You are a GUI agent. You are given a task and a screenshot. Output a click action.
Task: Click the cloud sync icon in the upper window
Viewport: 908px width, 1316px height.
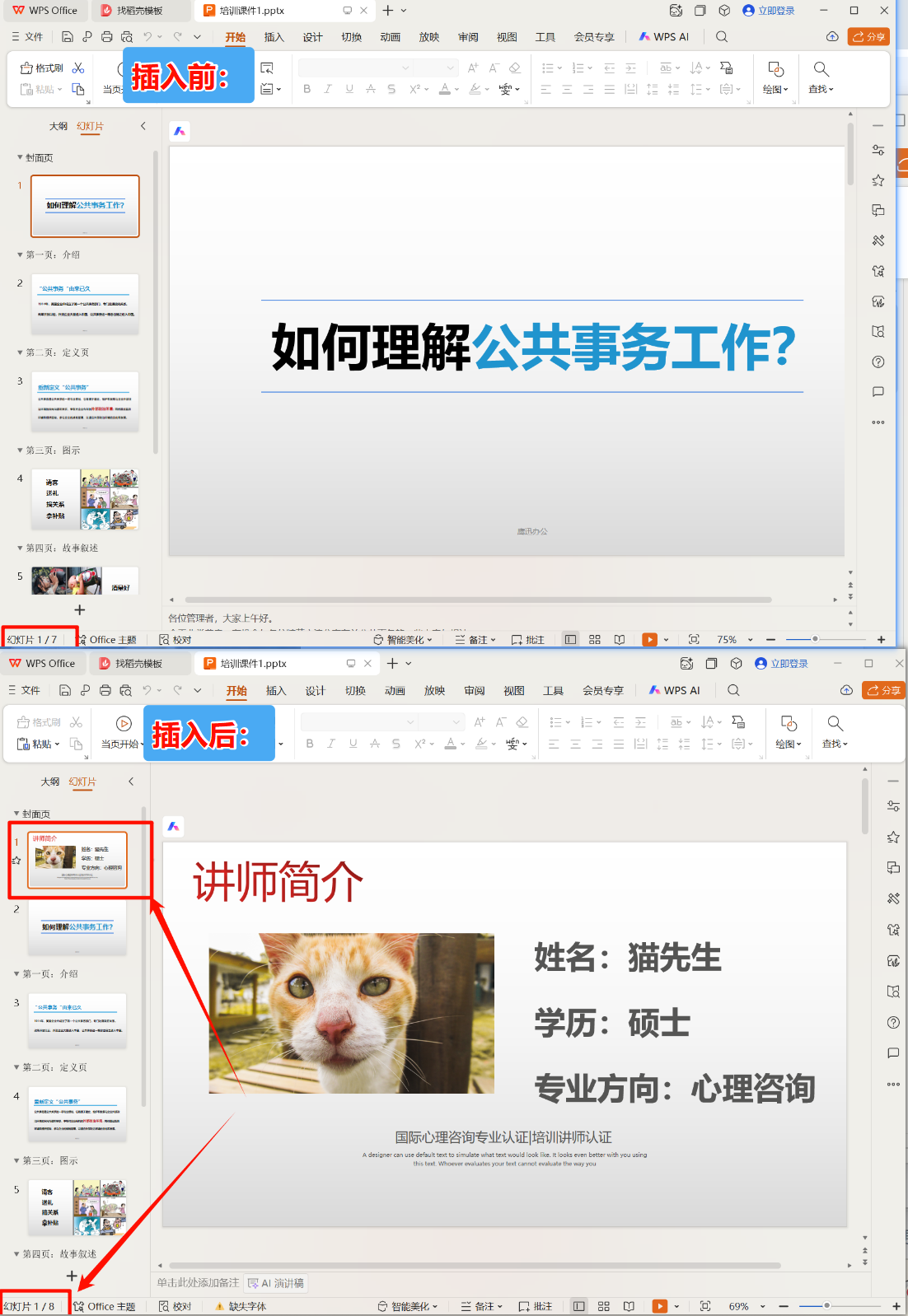[x=832, y=37]
